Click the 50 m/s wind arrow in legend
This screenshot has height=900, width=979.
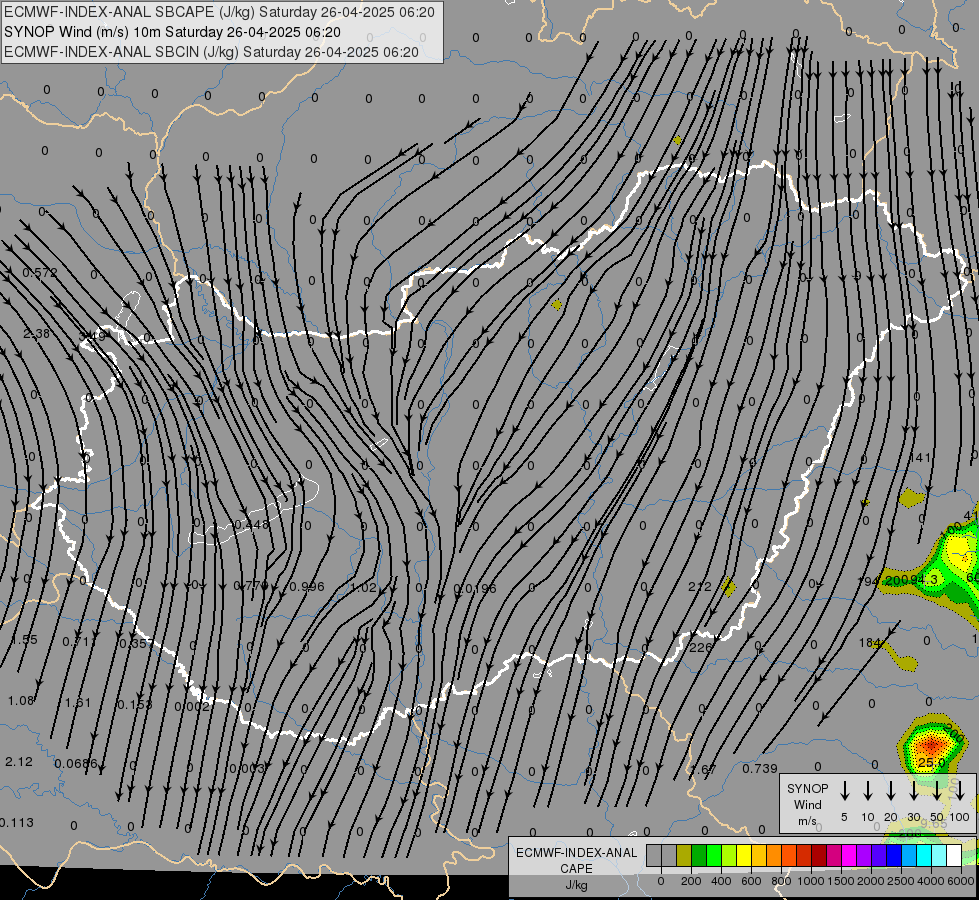pyautogui.click(x=937, y=790)
